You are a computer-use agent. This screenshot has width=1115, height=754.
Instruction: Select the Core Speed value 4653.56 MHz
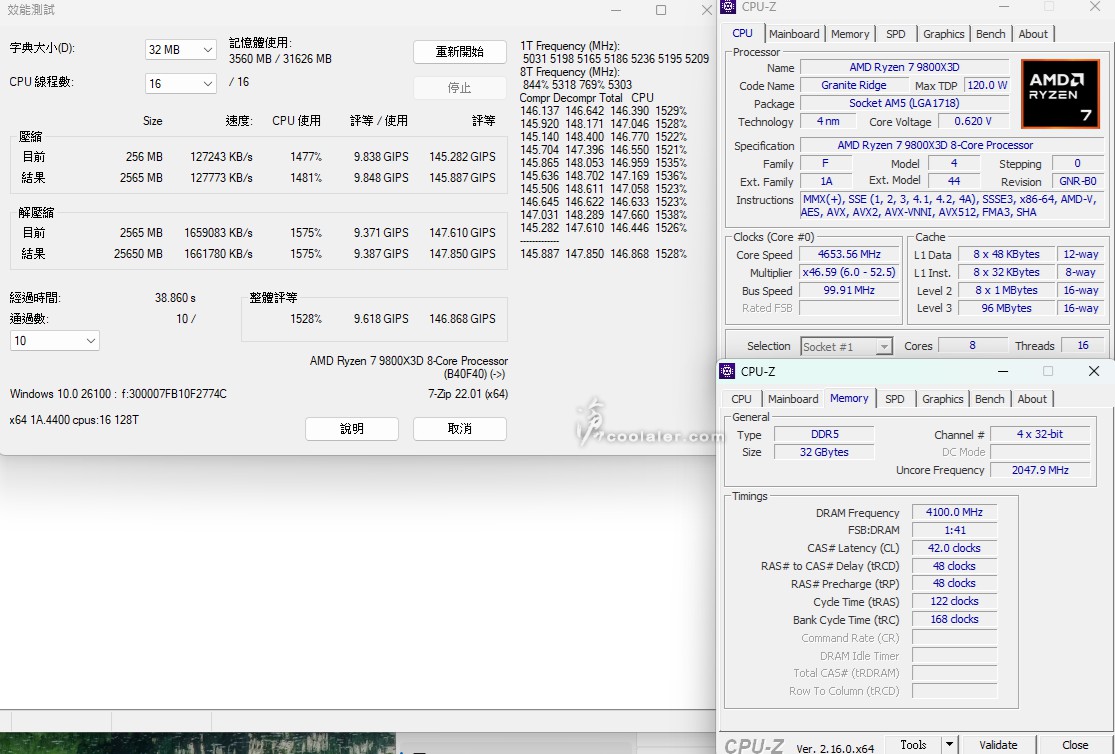click(849, 255)
